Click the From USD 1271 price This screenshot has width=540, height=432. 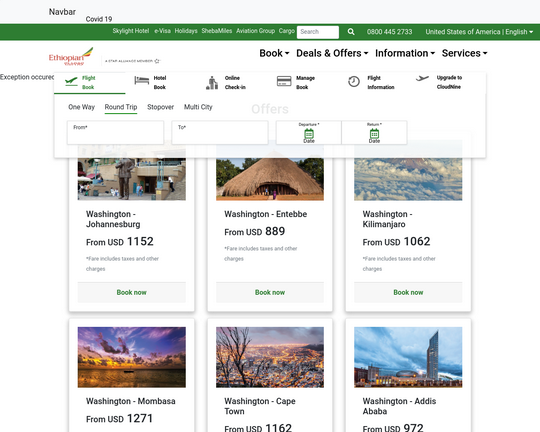pos(120,419)
